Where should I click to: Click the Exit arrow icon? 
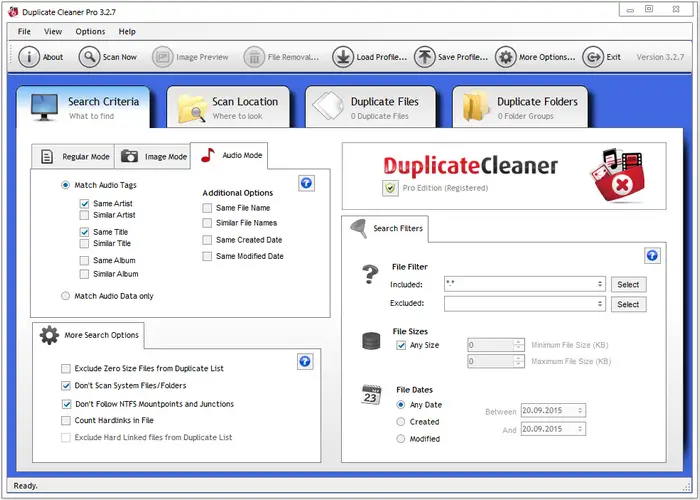593,57
